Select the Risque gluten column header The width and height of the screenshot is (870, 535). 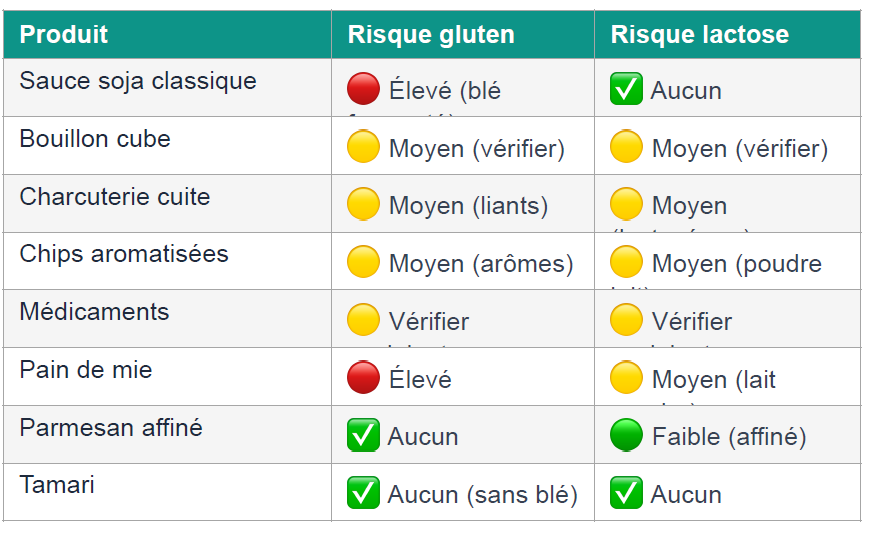tap(431, 35)
